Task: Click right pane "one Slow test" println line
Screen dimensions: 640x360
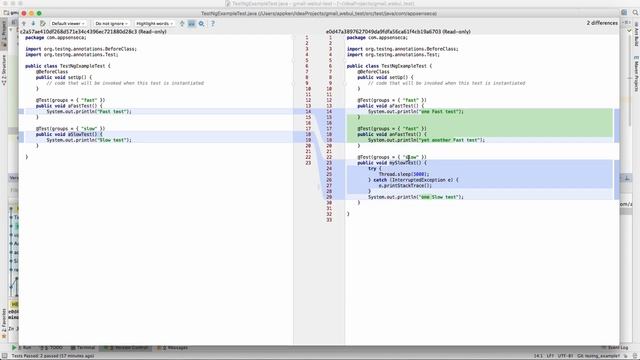Action: [416, 197]
